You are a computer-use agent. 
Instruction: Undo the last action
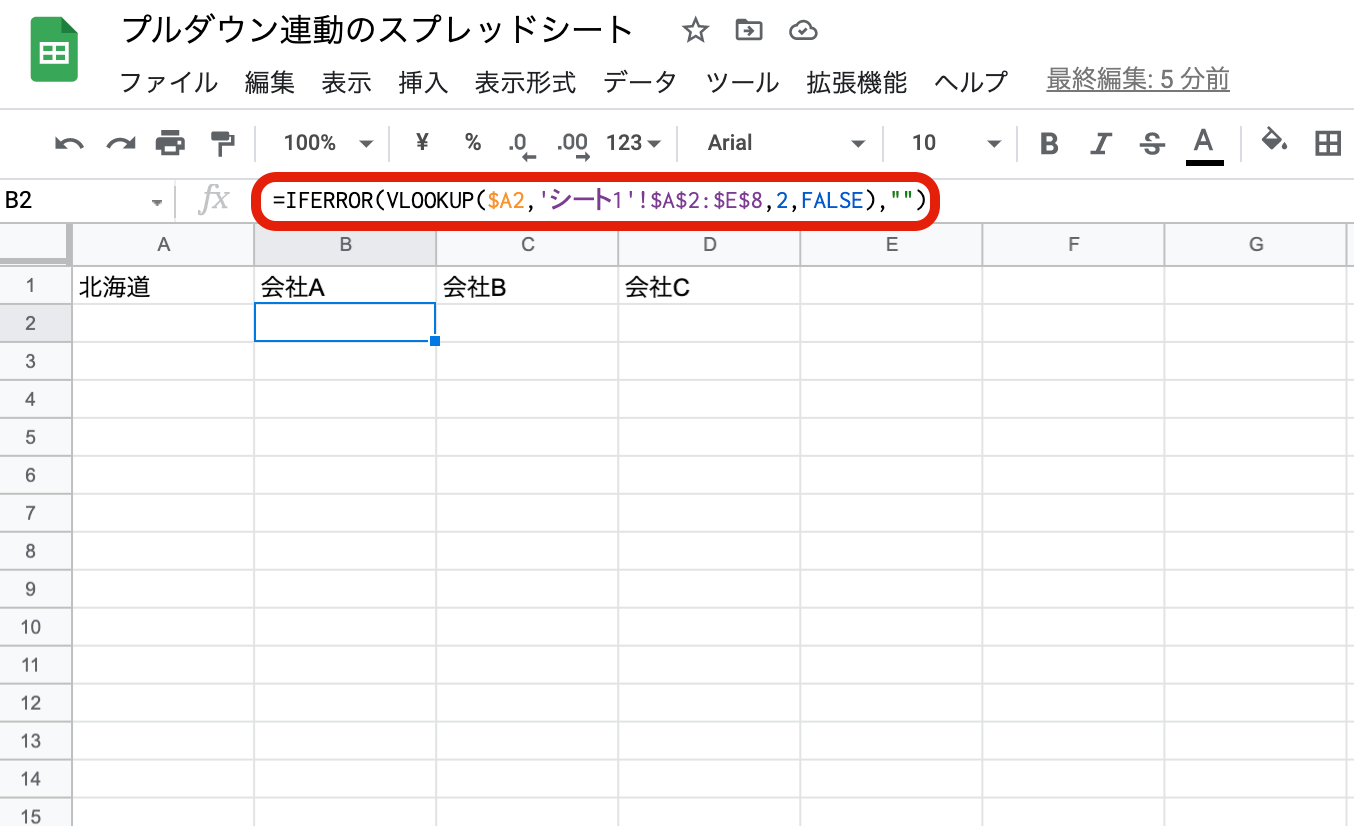pyautogui.click(x=69, y=143)
